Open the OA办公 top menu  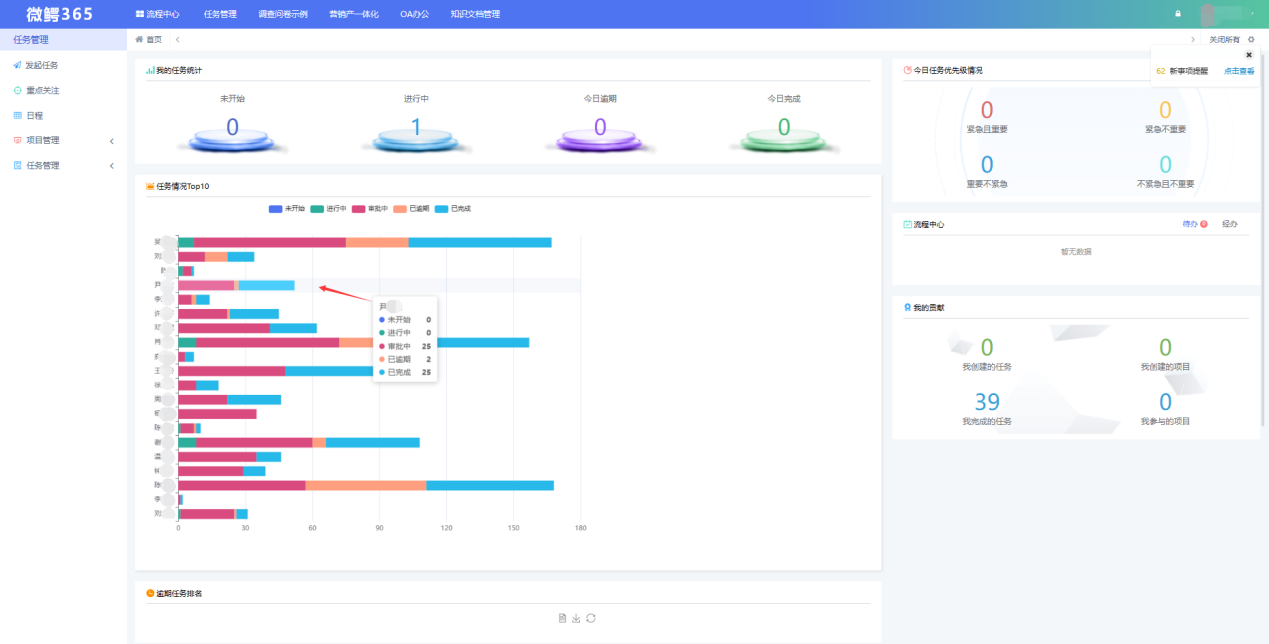pos(414,14)
